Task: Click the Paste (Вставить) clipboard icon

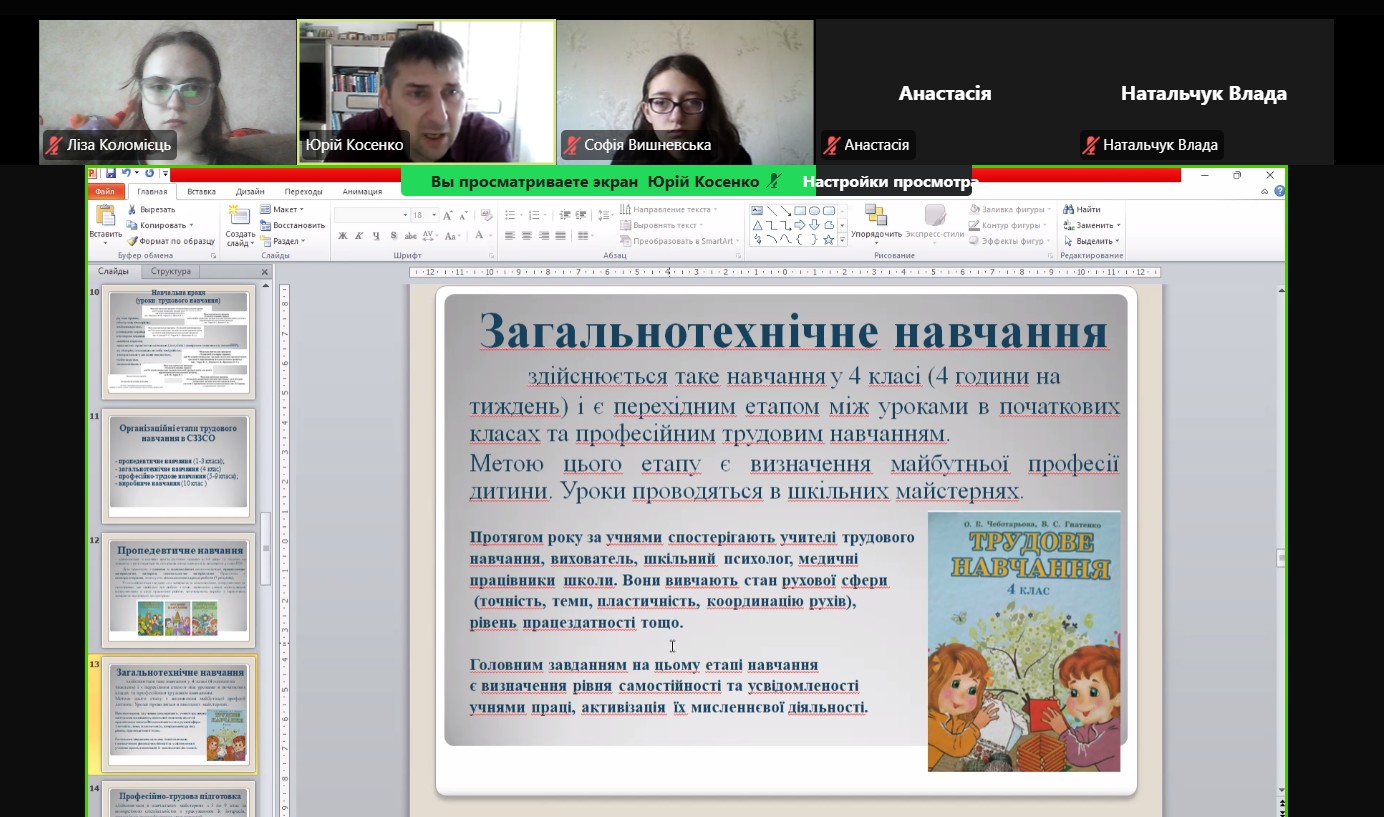Action: point(105,215)
